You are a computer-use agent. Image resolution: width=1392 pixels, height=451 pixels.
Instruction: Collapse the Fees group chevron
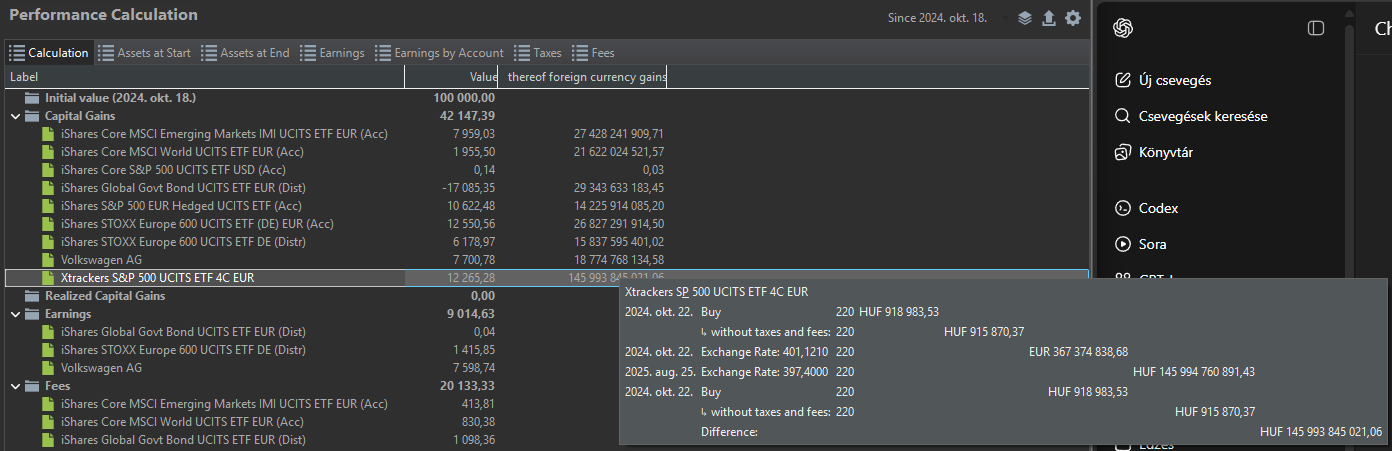pyautogui.click(x=15, y=386)
